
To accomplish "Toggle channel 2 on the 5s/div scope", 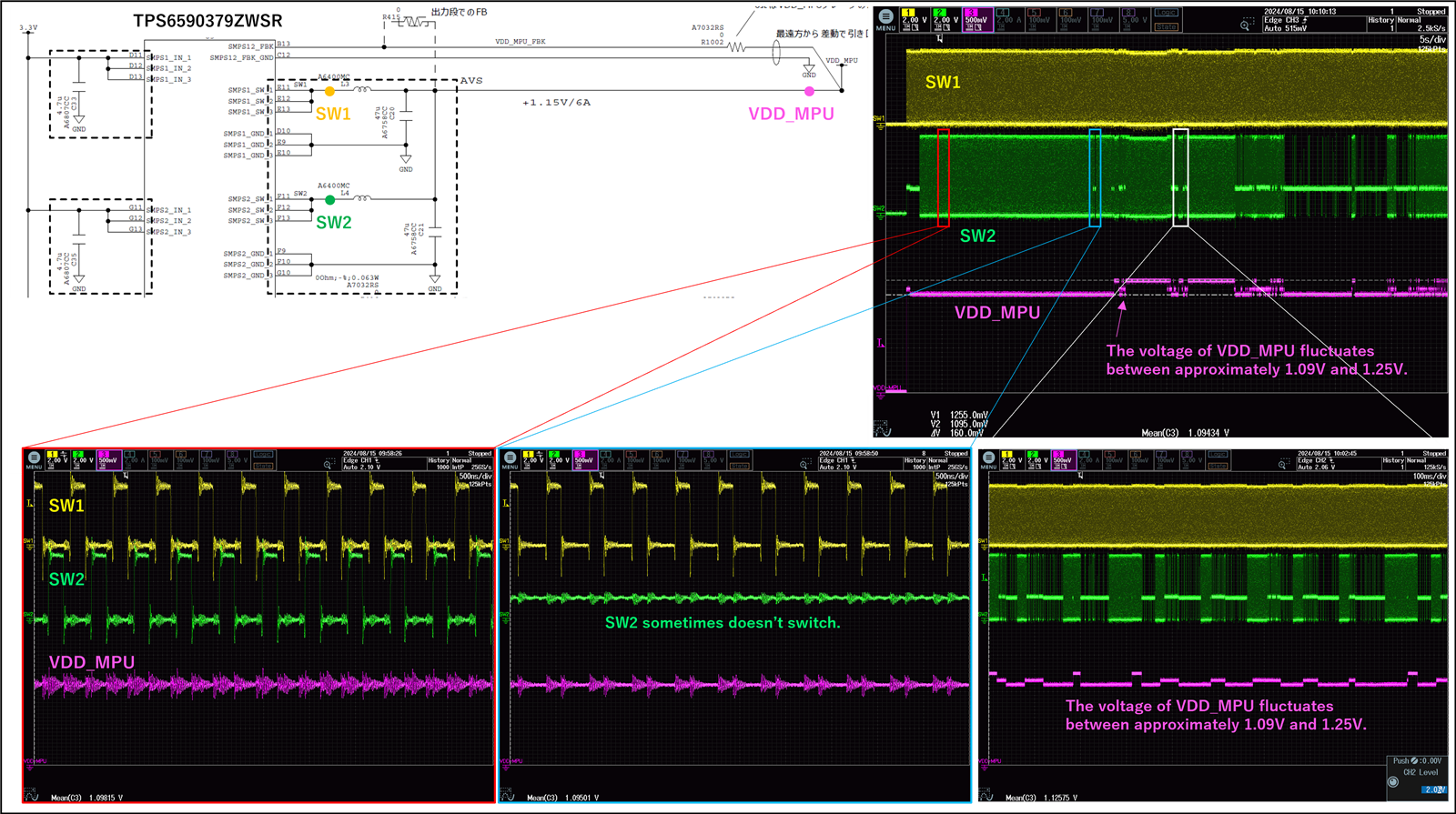I will 945,20.
